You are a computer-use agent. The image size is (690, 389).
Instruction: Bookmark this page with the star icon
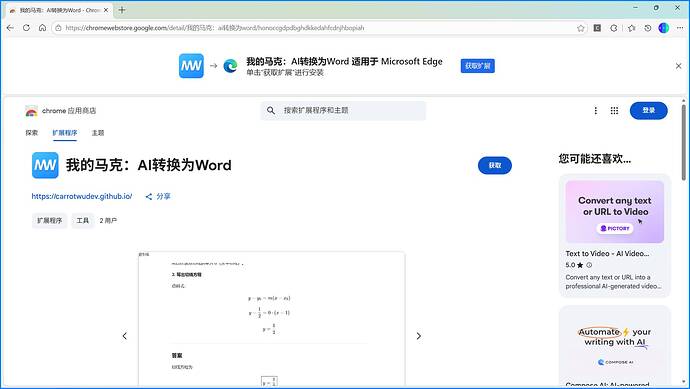(580, 28)
